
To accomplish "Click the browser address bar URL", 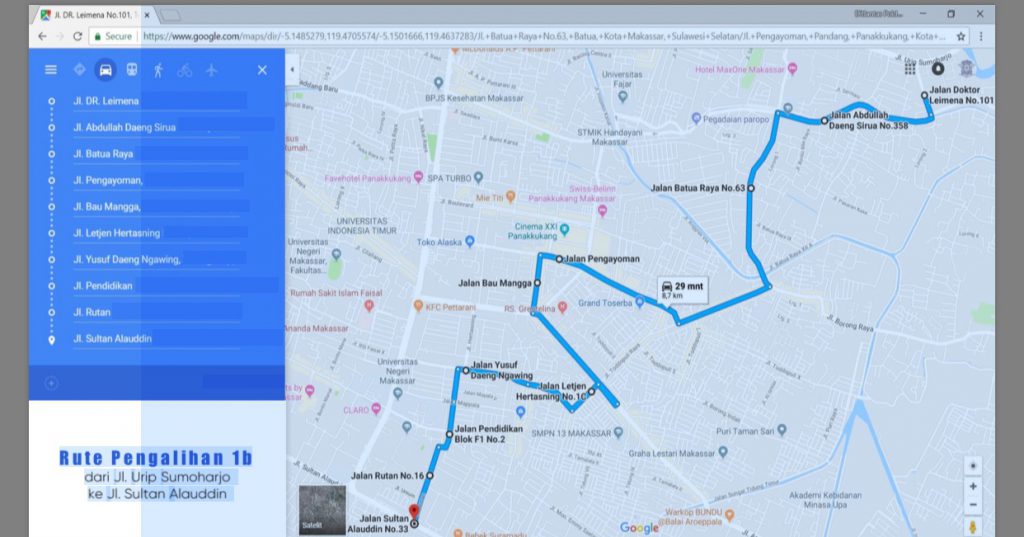I will click(543, 37).
